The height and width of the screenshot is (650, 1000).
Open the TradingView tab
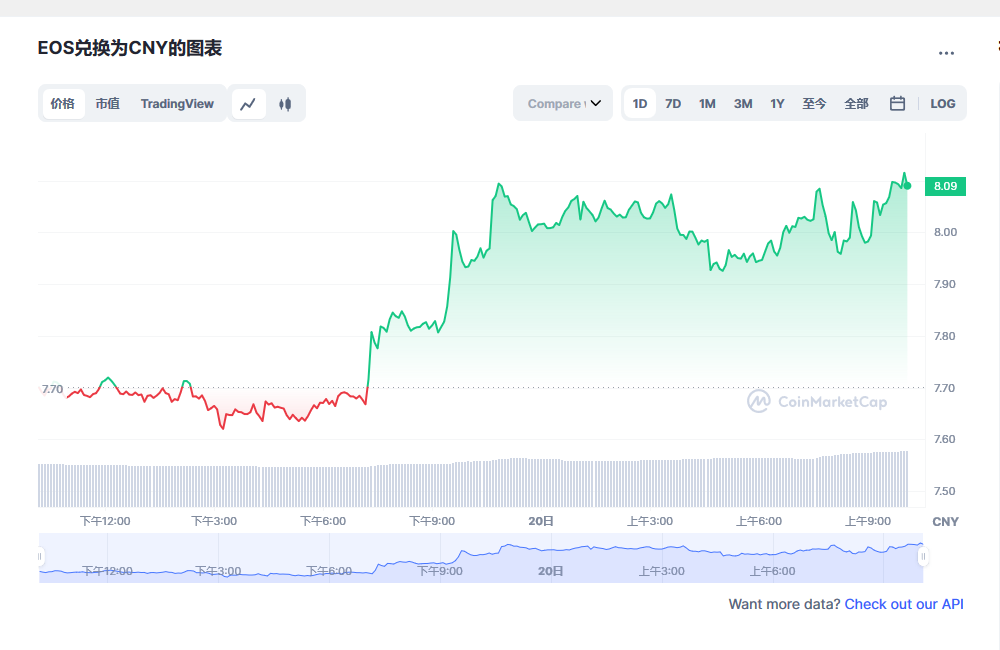point(177,103)
